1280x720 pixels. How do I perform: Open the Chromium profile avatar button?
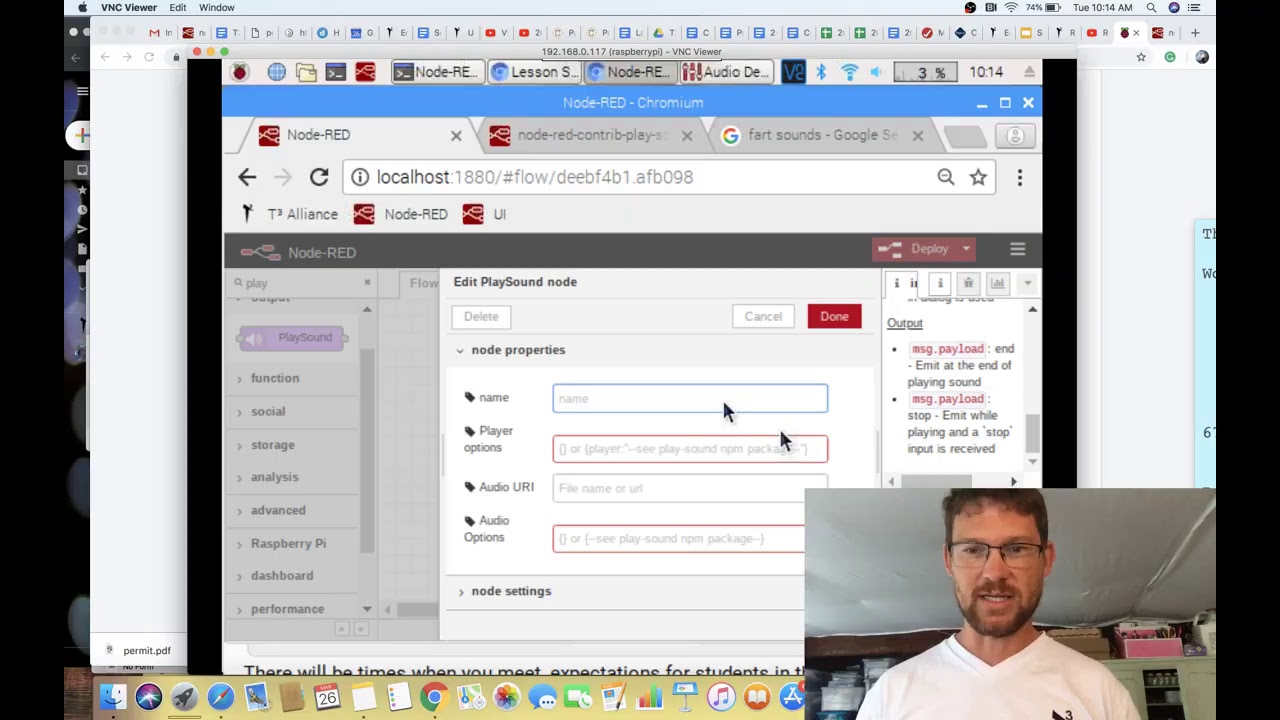1015,136
